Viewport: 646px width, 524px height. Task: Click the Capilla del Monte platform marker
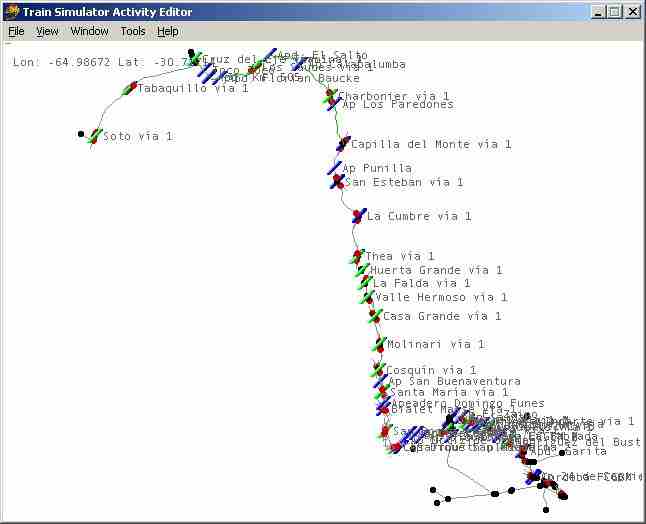(344, 144)
